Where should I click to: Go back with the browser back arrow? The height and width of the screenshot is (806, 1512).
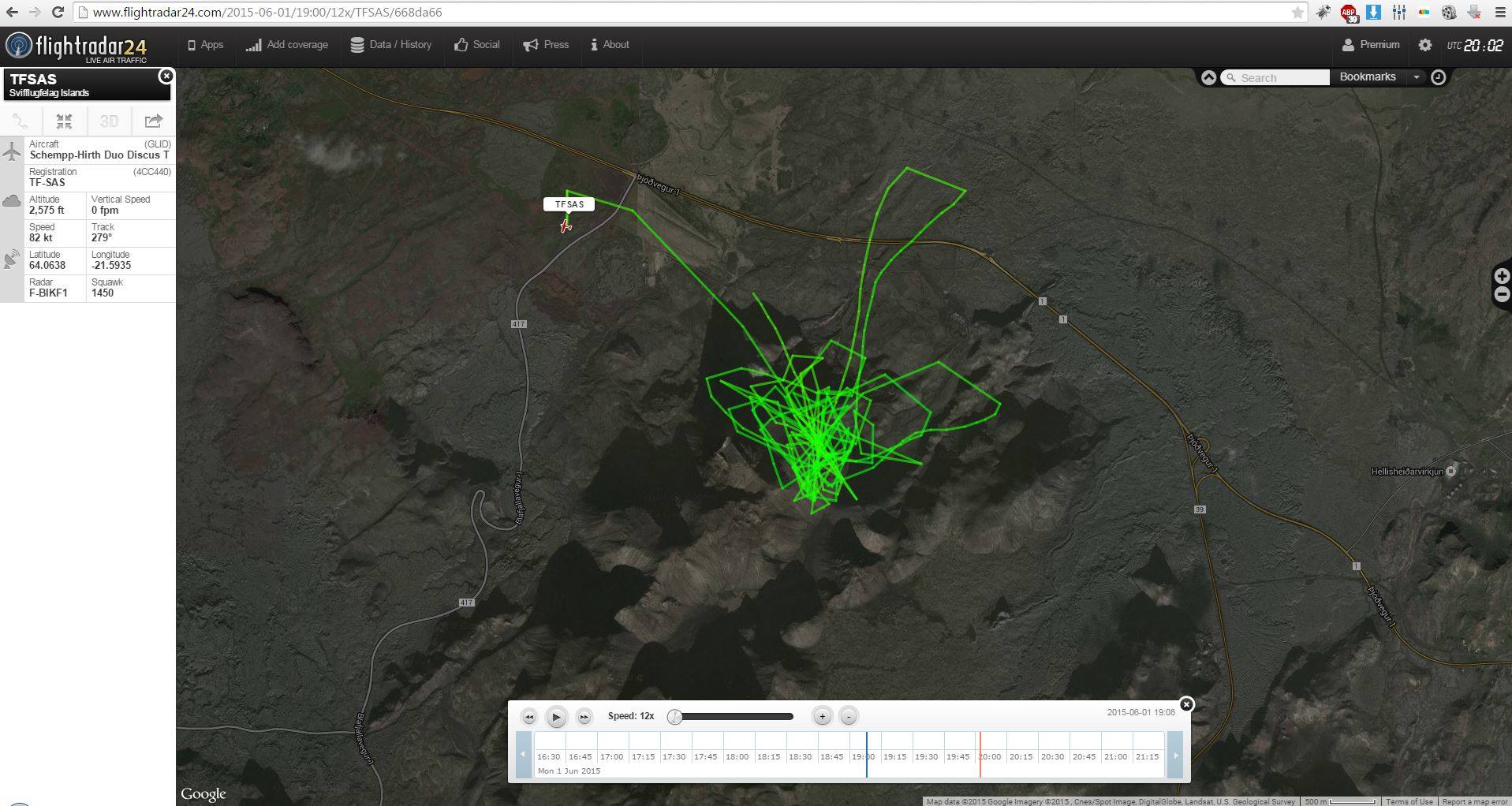click(x=12, y=12)
